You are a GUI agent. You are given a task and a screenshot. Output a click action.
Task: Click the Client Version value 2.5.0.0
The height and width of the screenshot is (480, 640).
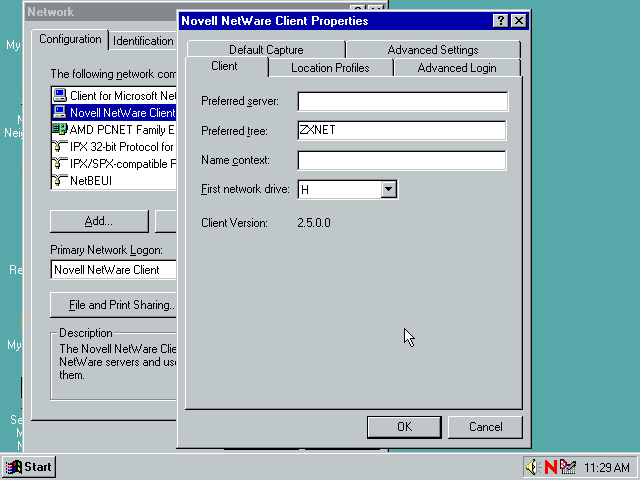pos(314,223)
